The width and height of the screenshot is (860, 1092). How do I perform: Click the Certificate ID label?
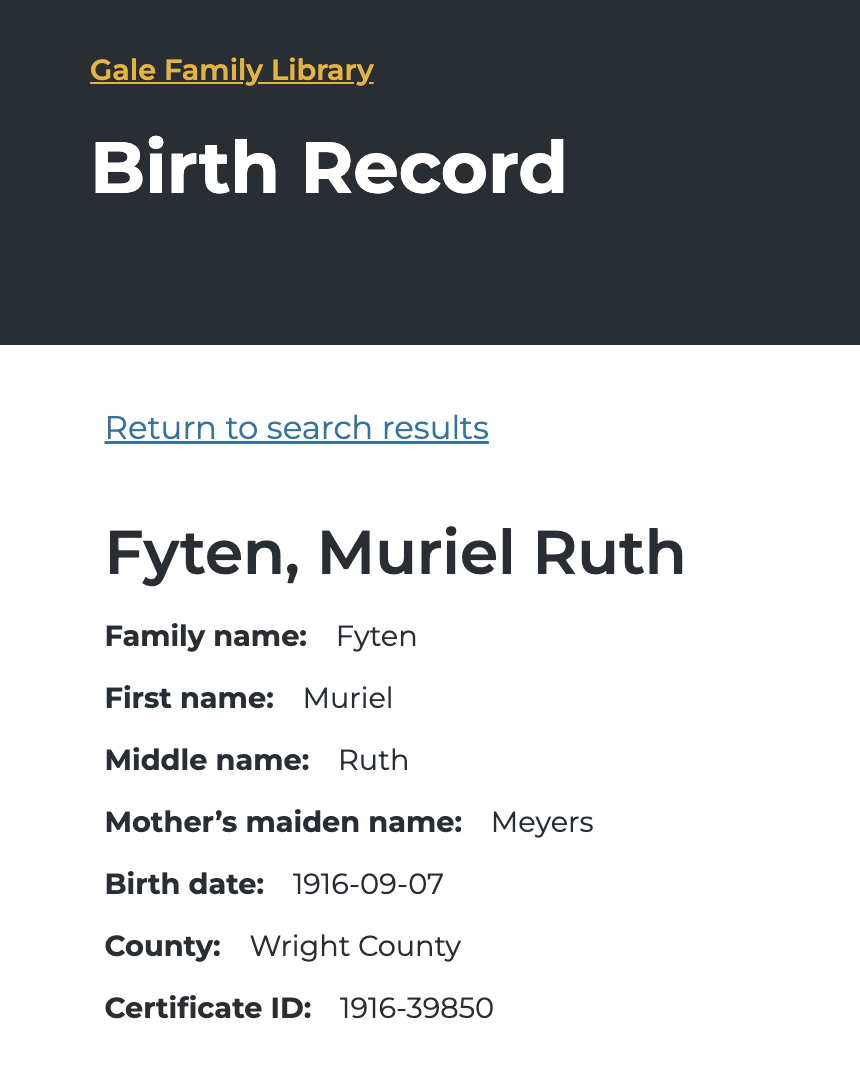208,1008
